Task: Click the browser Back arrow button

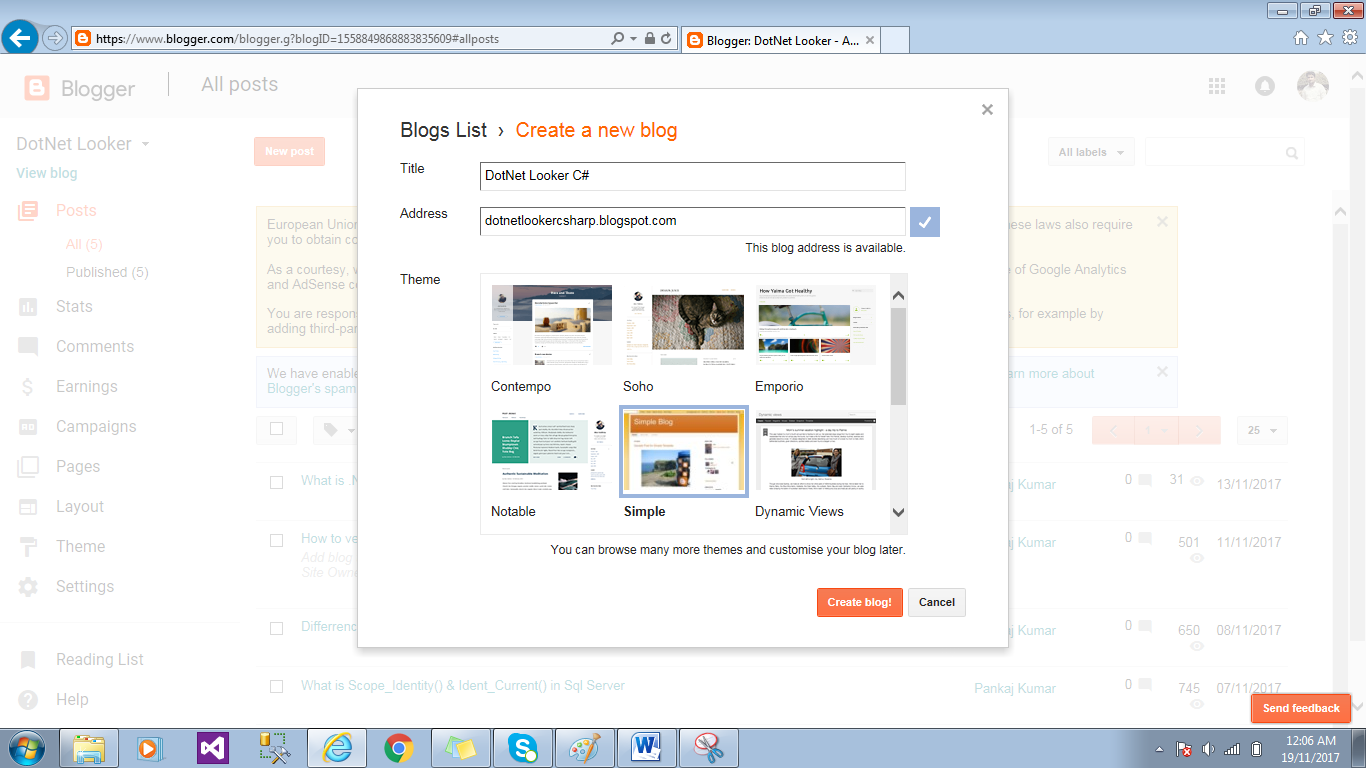Action: click(20, 39)
